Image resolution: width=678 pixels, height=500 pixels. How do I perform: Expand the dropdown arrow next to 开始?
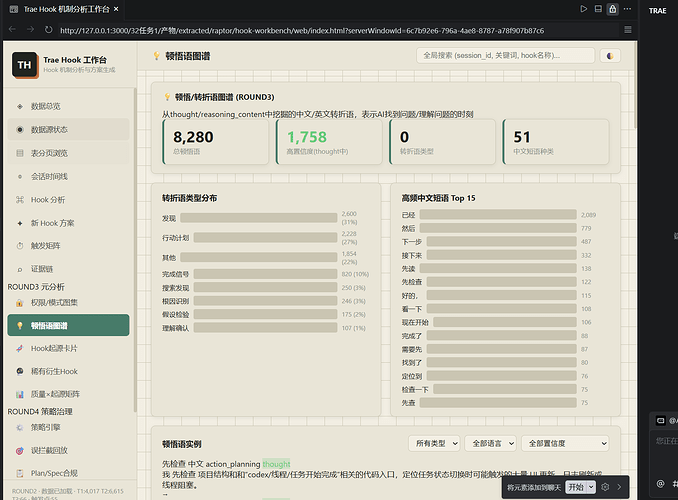(591, 487)
